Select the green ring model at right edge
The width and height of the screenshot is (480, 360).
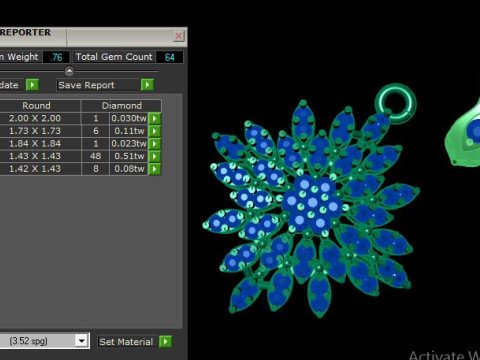(464, 133)
